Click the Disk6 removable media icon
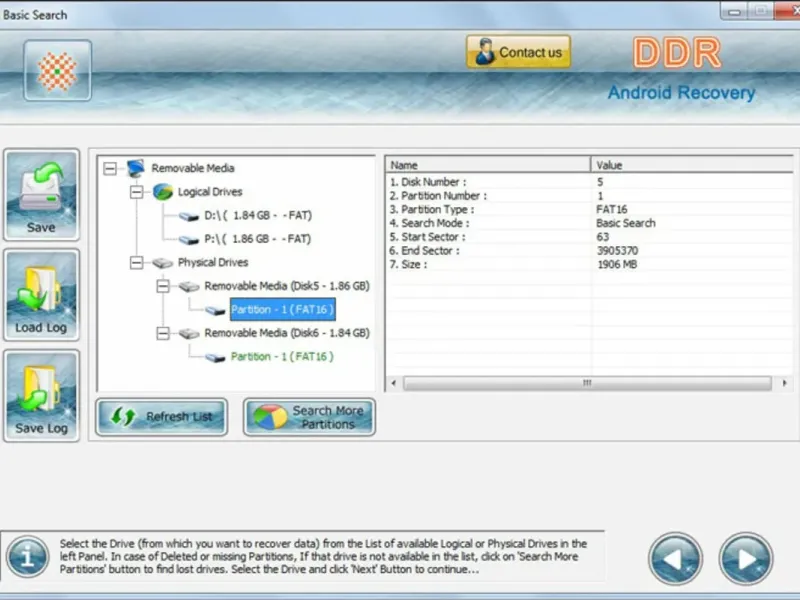The image size is (800, 600). pyautogui.click(x=189, y=334)
